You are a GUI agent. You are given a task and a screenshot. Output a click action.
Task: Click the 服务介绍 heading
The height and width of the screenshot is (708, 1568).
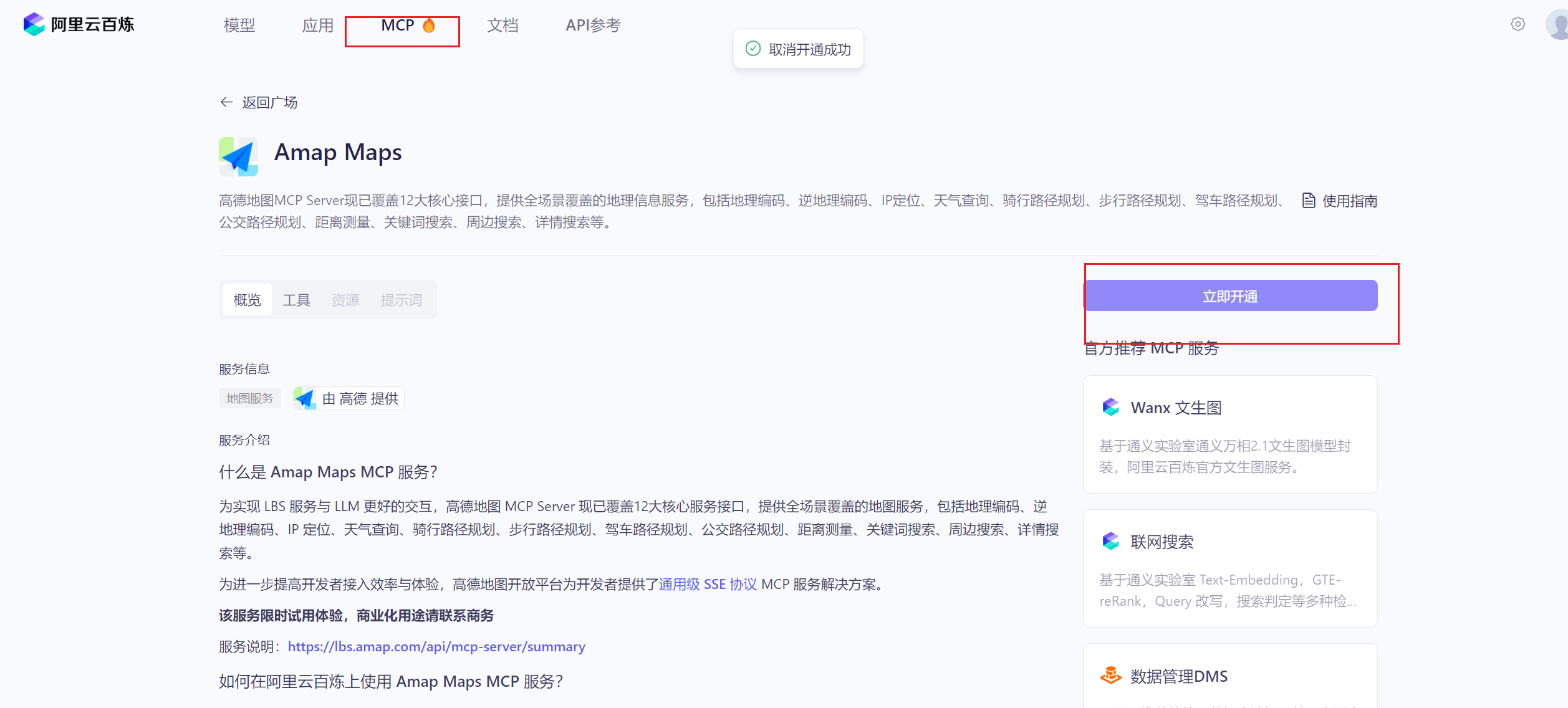244,440
